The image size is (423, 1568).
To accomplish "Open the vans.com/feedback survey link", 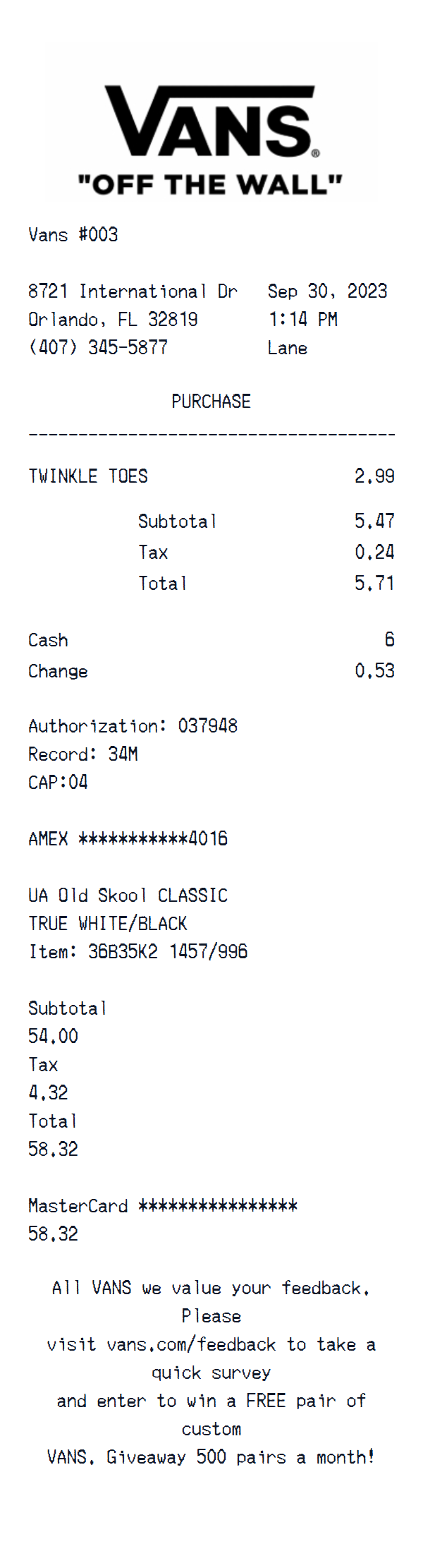I will [190, 1344].
